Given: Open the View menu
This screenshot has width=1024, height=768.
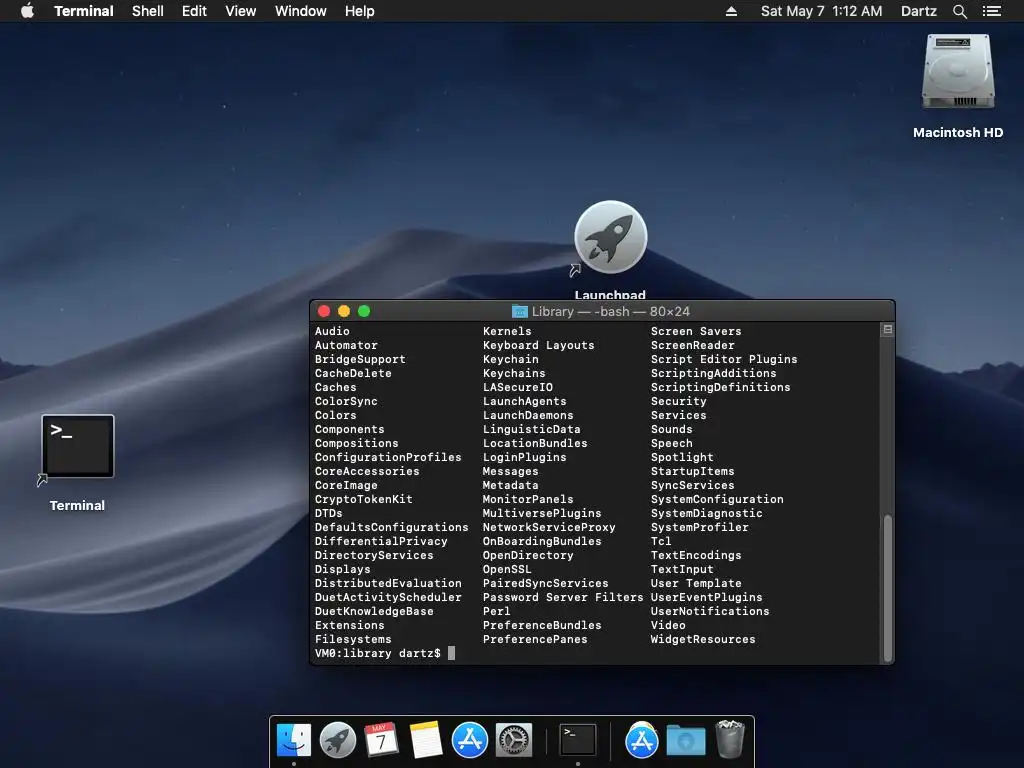Looking at the screenshot, I should click(240, 11).
